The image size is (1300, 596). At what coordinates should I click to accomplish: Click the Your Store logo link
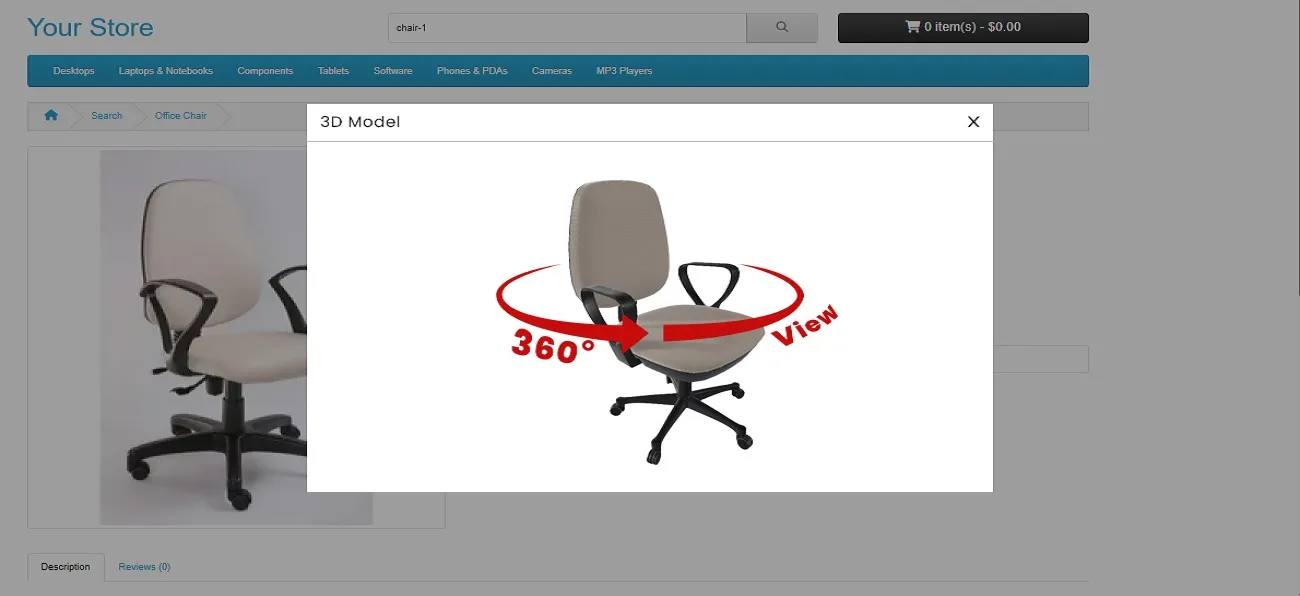90,27
